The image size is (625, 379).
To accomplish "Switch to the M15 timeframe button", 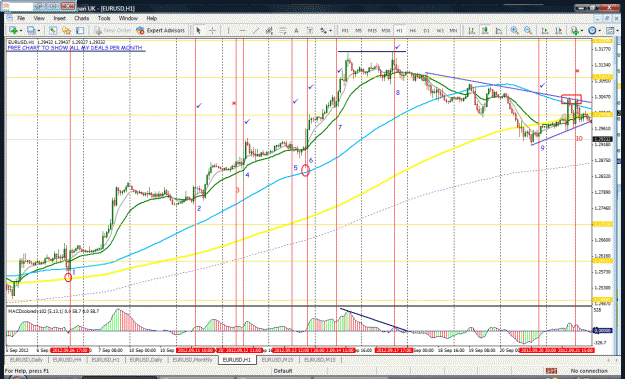I will tap(372, 30).
